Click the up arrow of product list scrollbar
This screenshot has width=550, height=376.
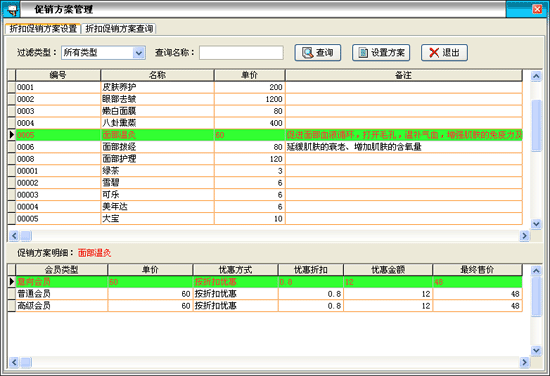536,76
